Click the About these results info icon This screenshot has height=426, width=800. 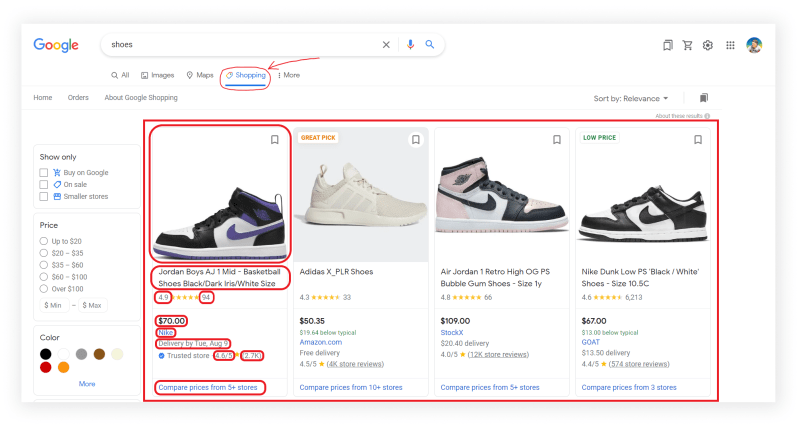point(707,116)
